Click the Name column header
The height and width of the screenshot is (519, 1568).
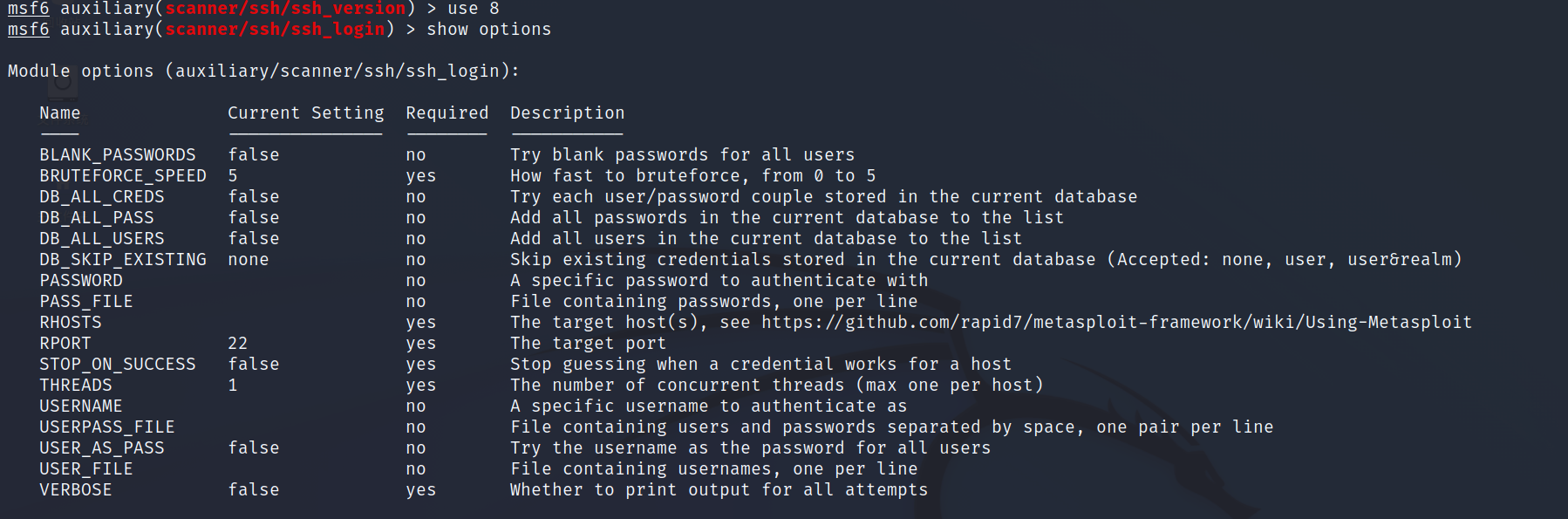coord(59,113)
